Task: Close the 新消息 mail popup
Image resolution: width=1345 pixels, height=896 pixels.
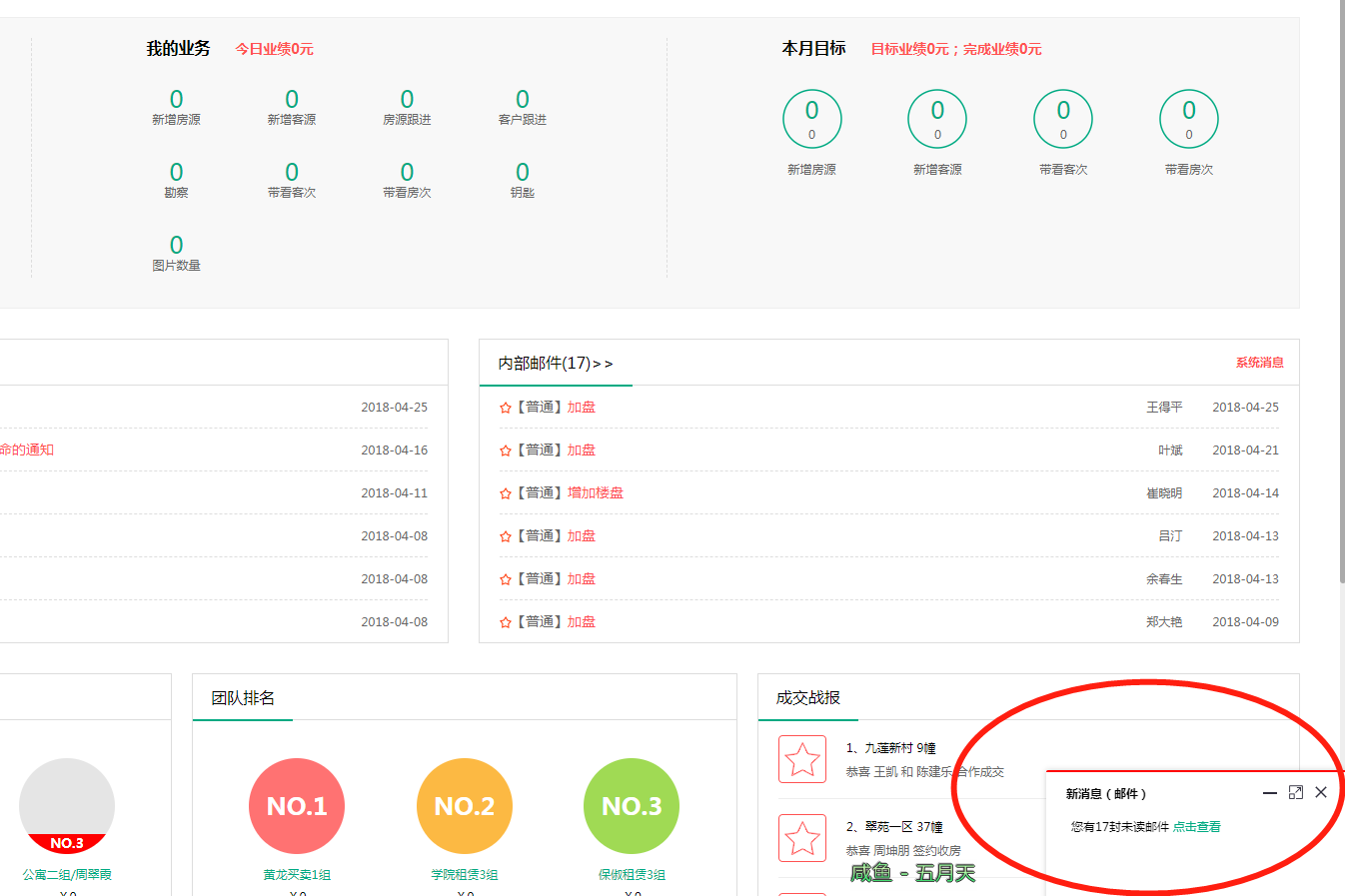Action: coord(1321,792)
